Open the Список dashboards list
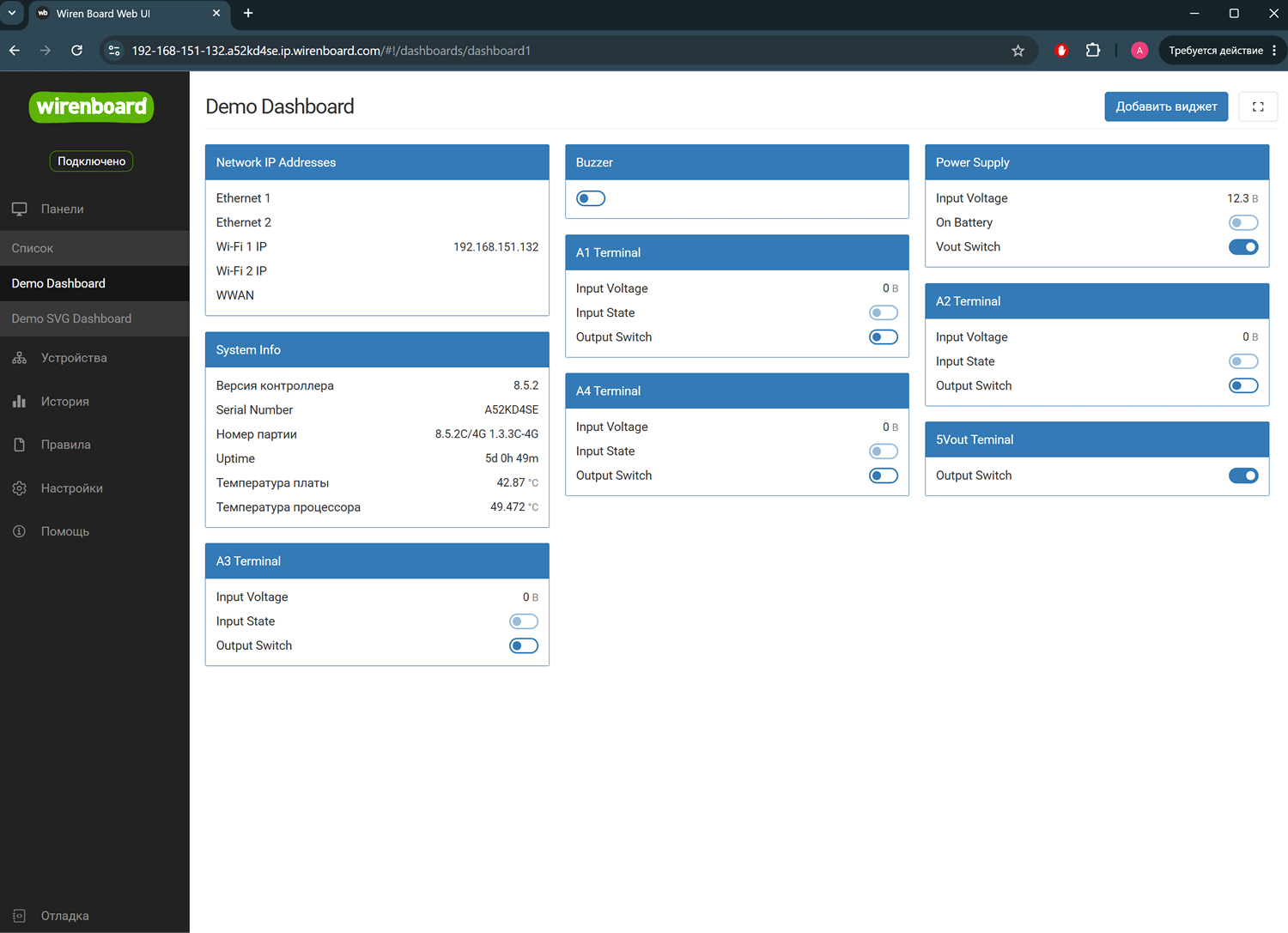This screenshot has width=1288, height=933. [x=94, y=248]
